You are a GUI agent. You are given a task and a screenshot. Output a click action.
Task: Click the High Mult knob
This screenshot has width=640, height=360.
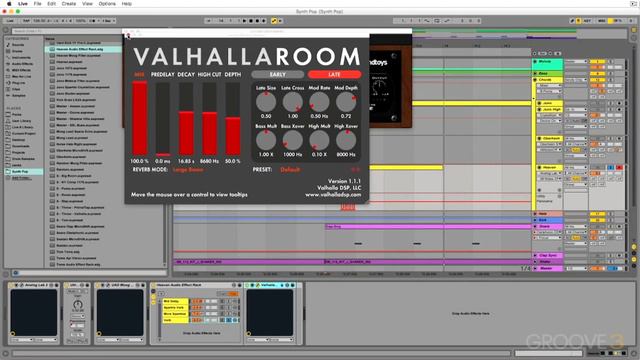[x=319, y=140]
